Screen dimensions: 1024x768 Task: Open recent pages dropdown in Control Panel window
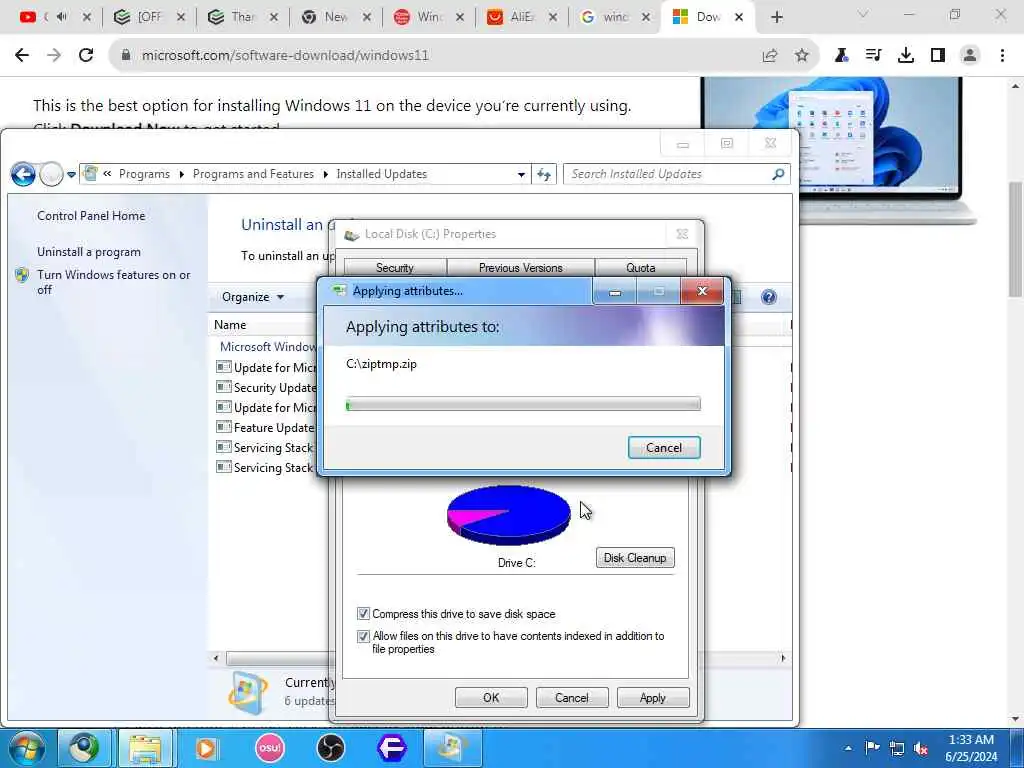tap(71, 174)
